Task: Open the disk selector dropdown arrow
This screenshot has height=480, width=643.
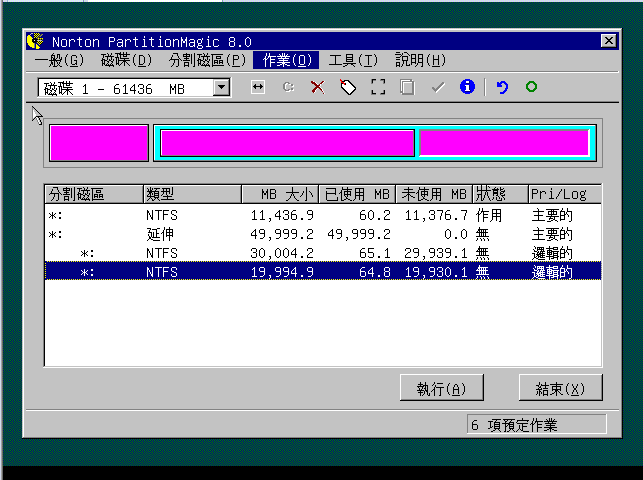Action: point(221,87)
